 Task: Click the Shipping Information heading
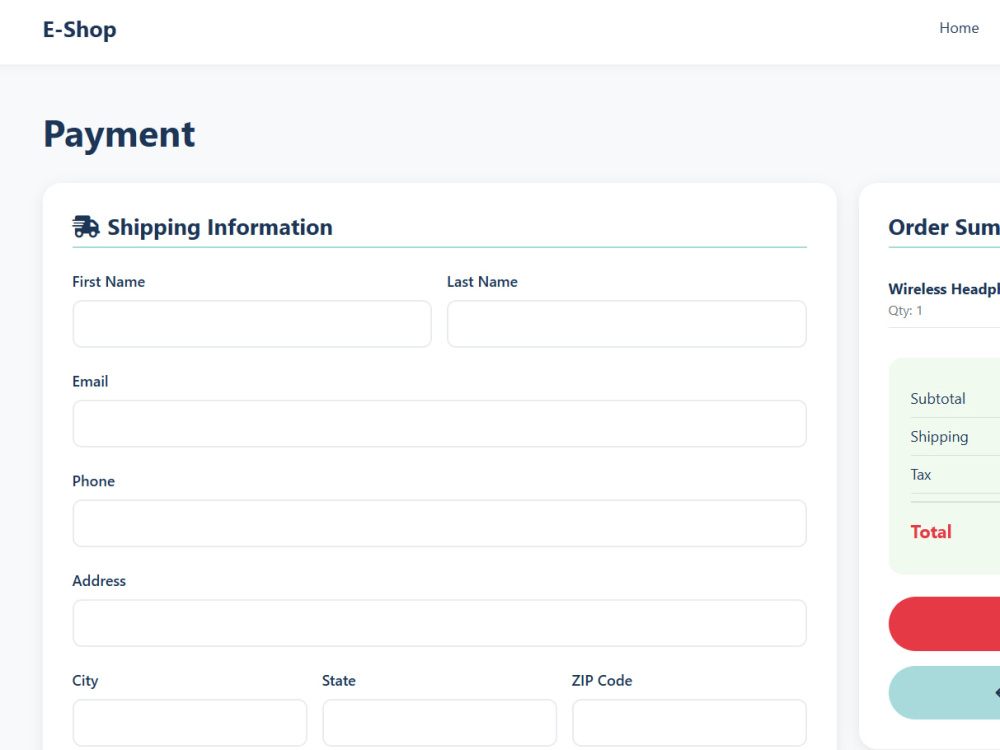pyautogui.click(x=220, y=227)
